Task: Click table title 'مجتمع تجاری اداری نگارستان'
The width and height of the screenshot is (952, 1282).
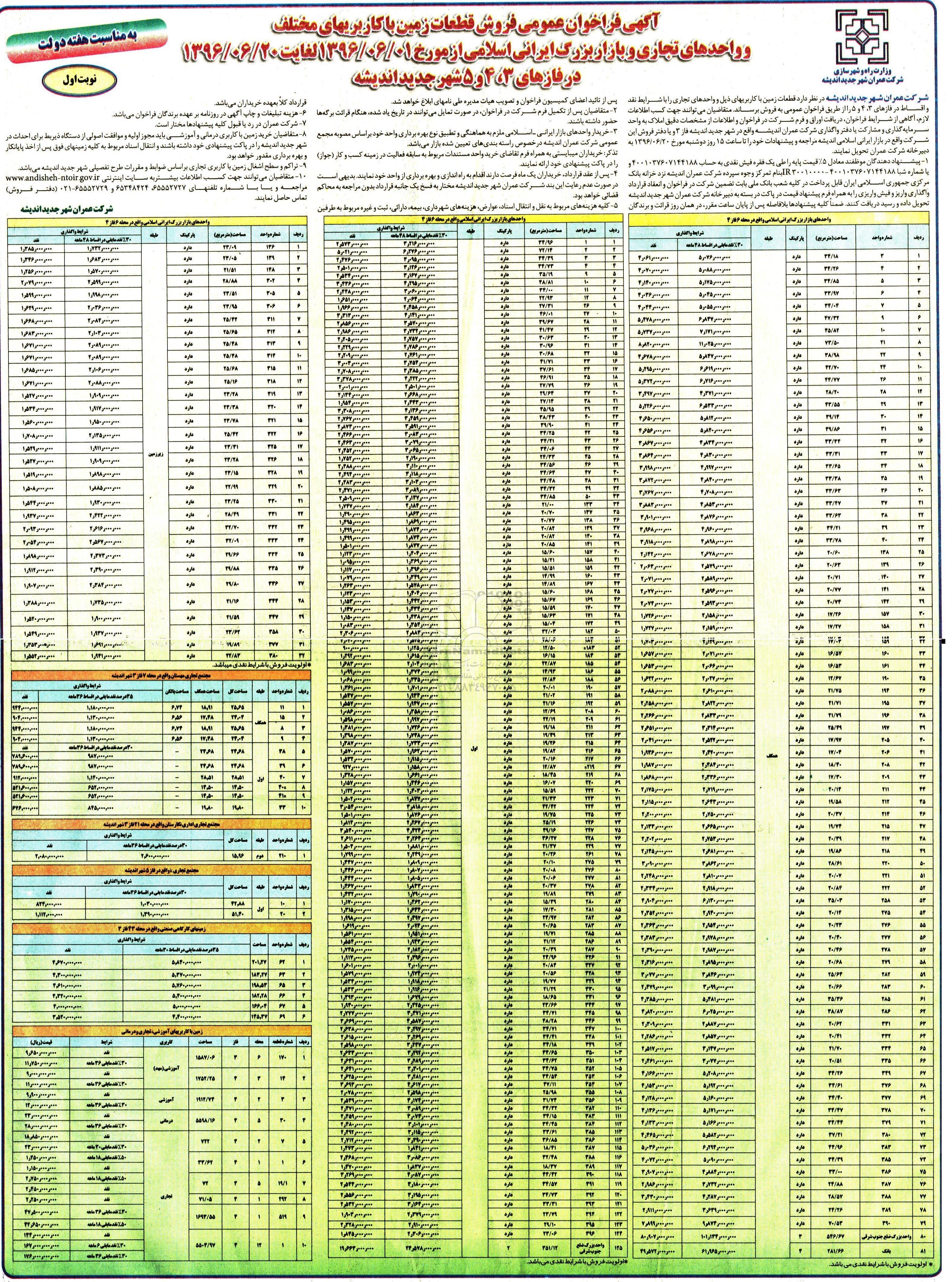Action: tap(162, 824)
